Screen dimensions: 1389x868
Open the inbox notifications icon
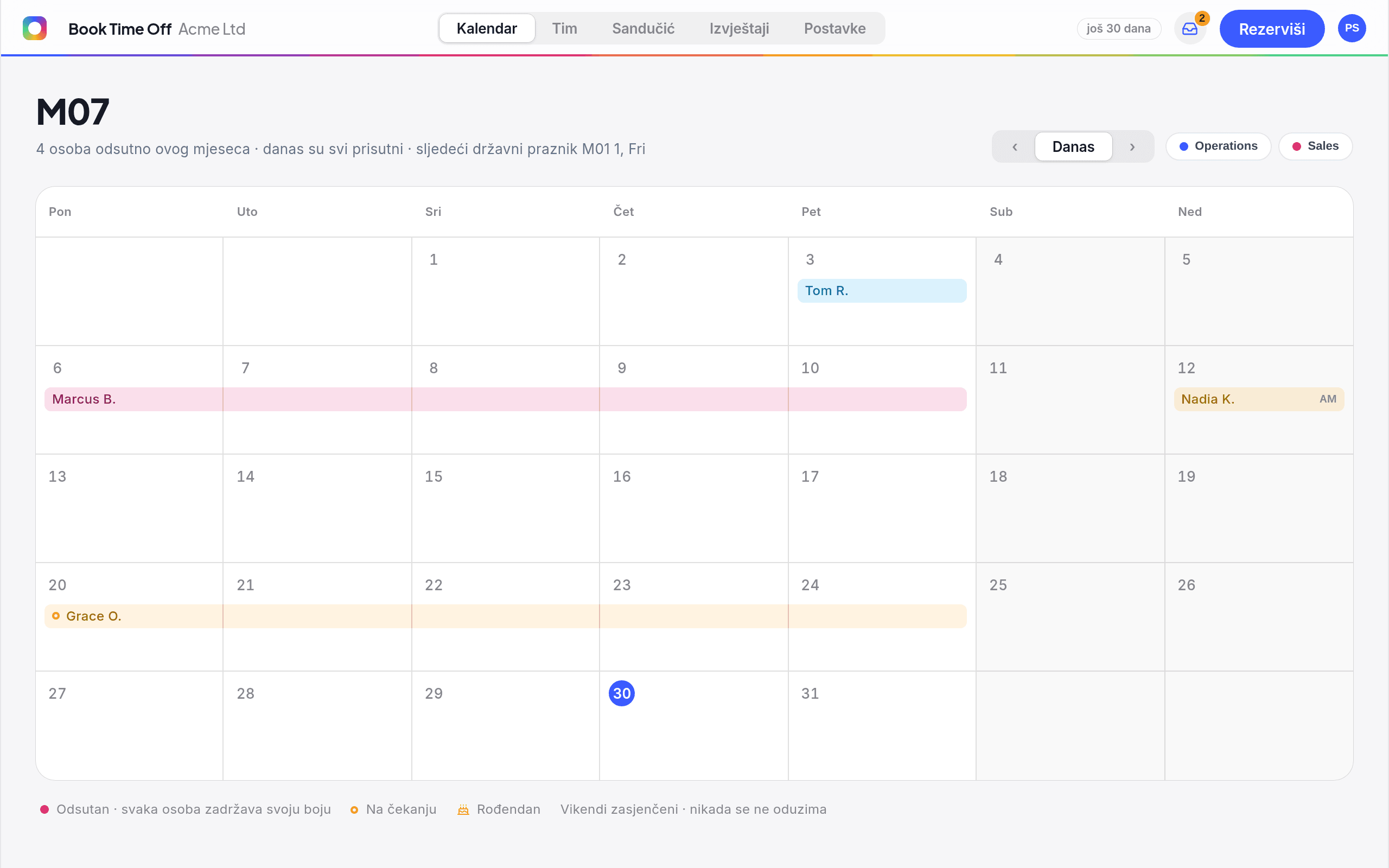pyautogui.click(x=1190, y=29)
